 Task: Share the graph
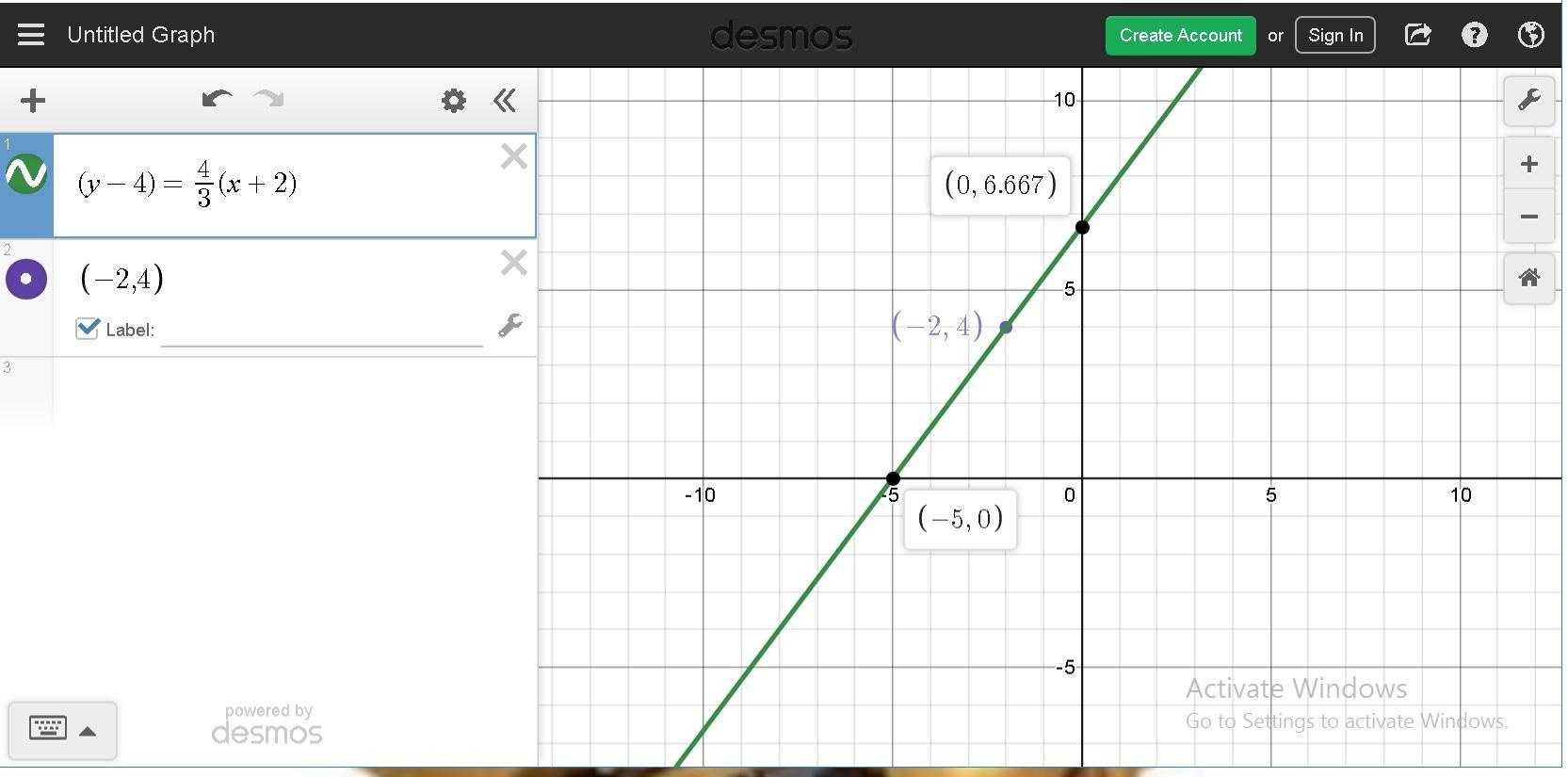1417,36
